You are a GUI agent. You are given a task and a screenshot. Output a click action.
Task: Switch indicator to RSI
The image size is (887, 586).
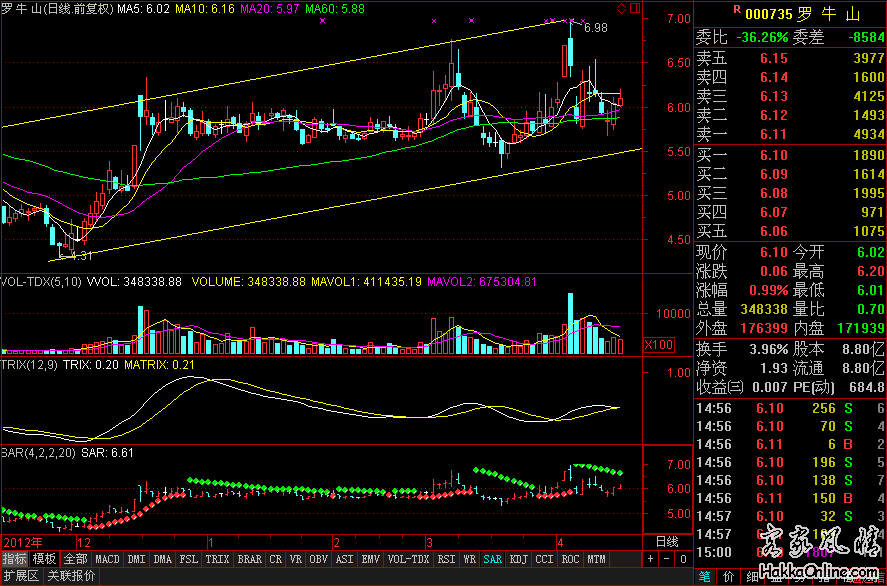[447, 559]
